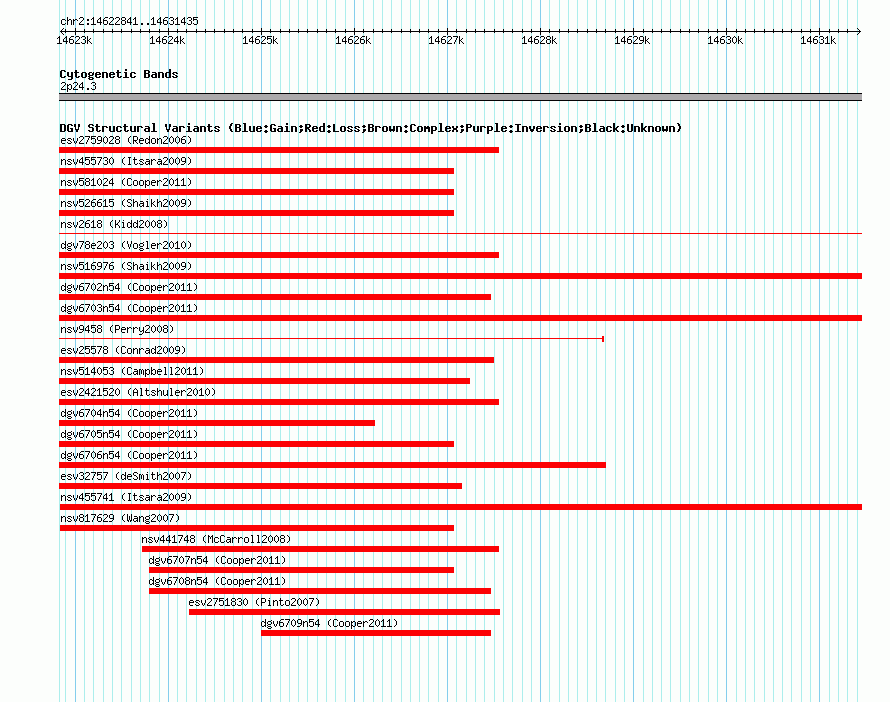Click nsv516976 (Shaikh2009) variant label
The height and width of the screenshot is (702, 890).
coord(126,266)
